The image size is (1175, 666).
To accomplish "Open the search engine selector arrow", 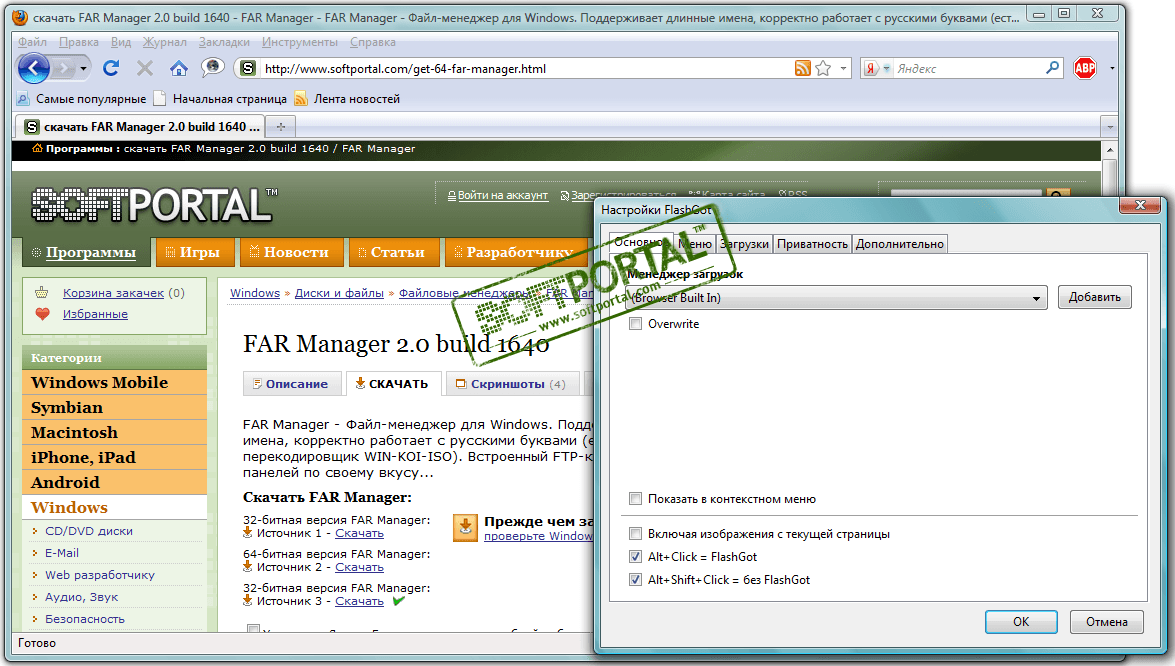I will (886, 68).
